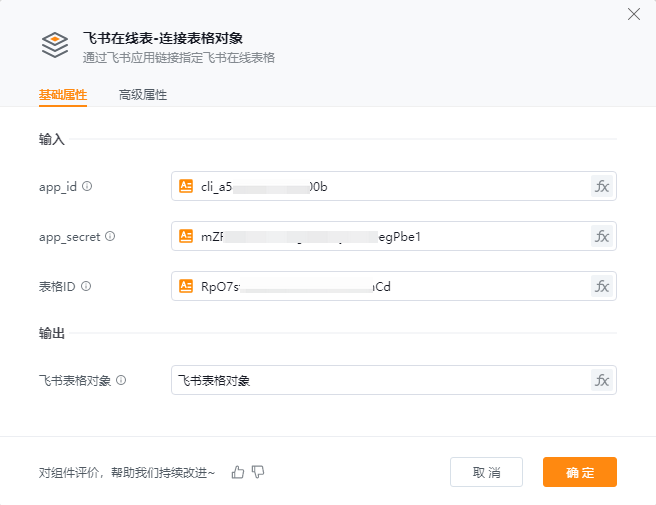Open the 高级属性 tab

pyautogui.click(x=143, y=95)
